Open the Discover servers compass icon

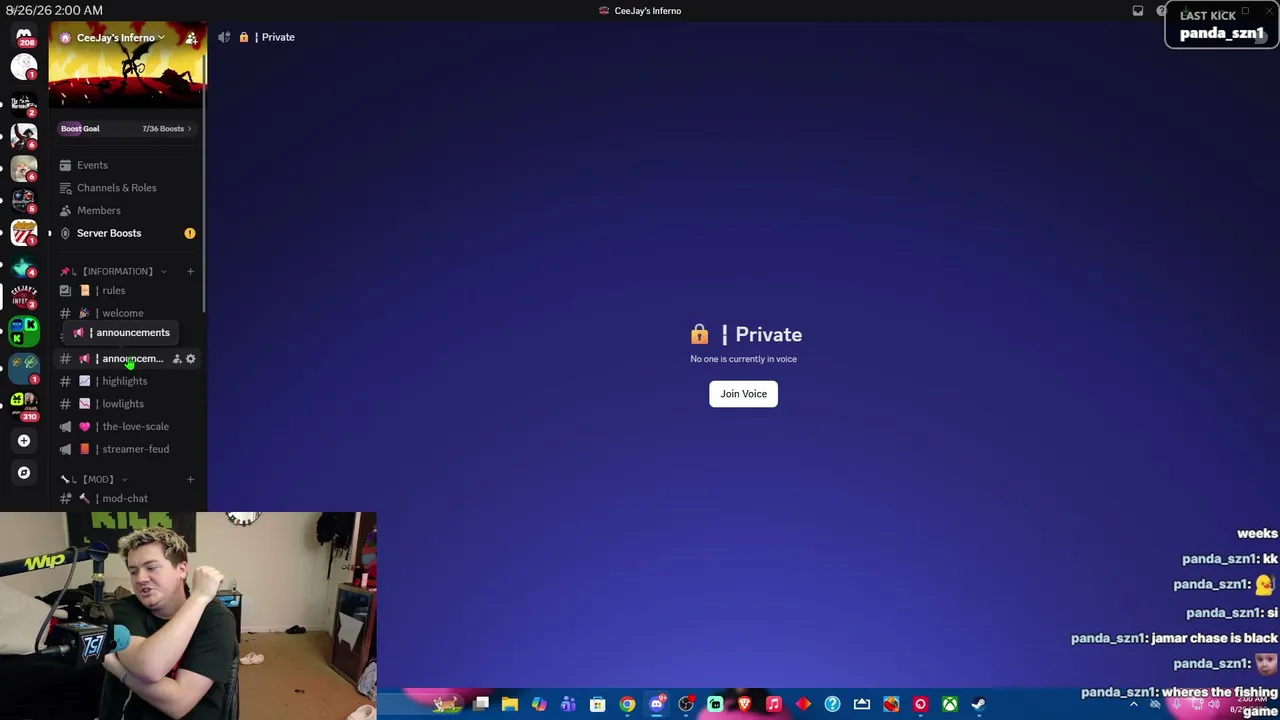24,472
